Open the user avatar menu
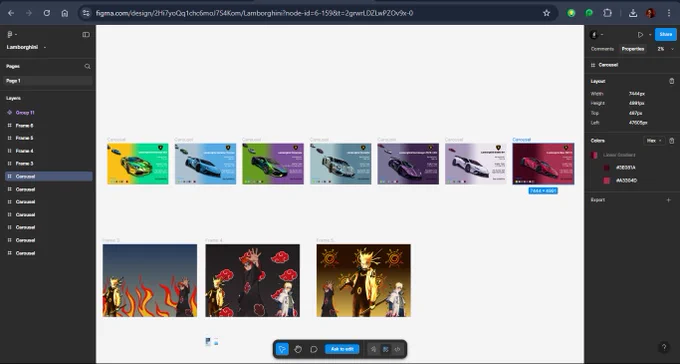The width and height of the screenshot is (680, 364). (595, 35)
